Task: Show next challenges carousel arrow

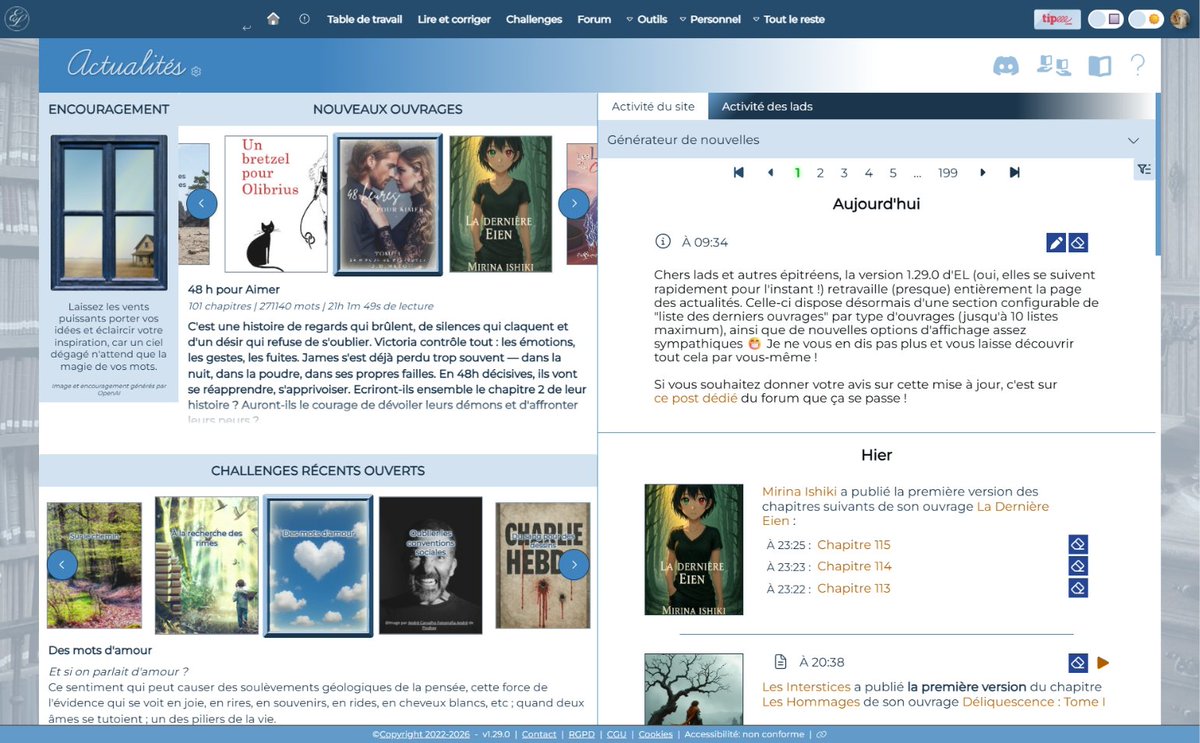Action: tap(573, 565)
